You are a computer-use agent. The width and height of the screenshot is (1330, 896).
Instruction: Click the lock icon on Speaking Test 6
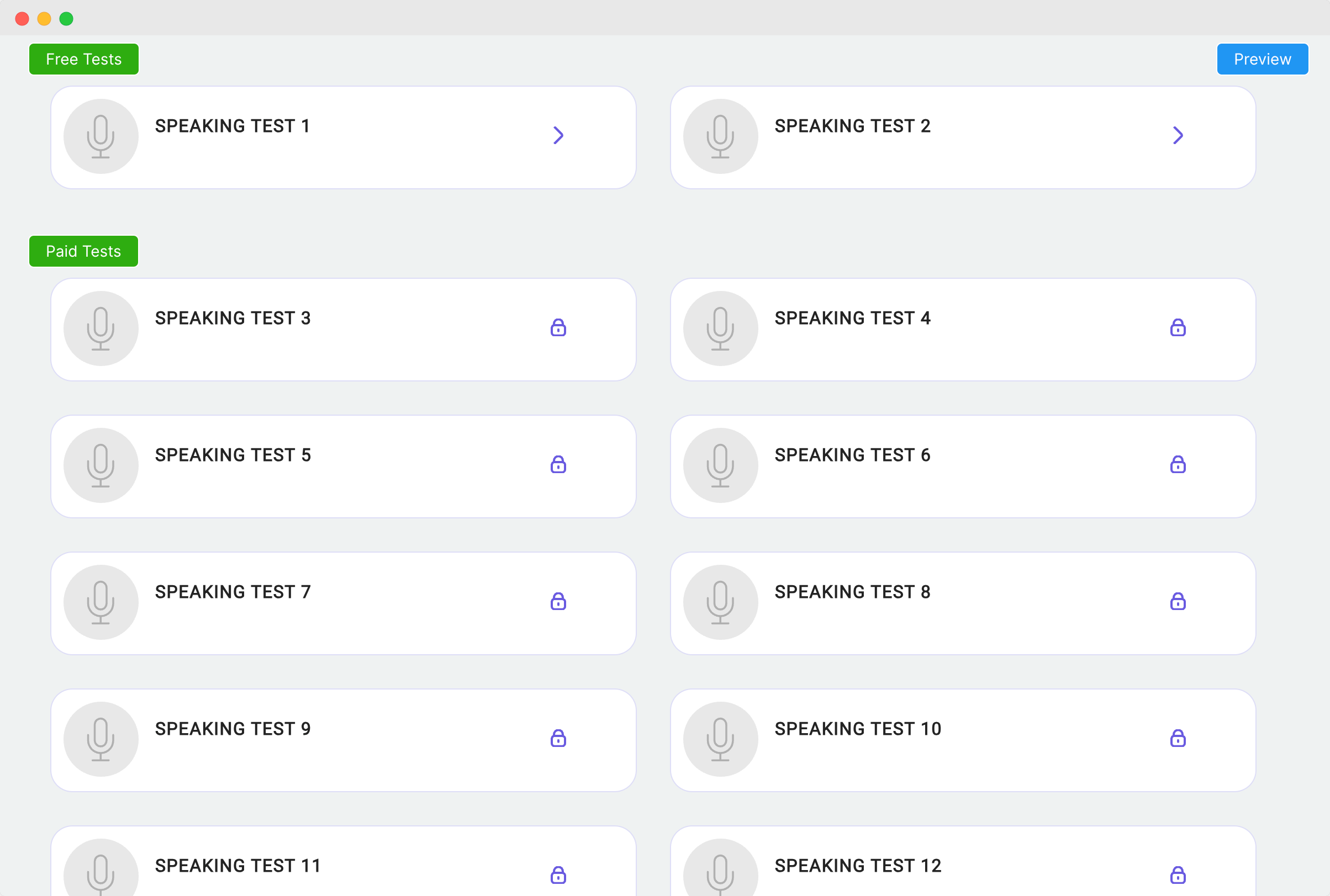[1178, 465]
